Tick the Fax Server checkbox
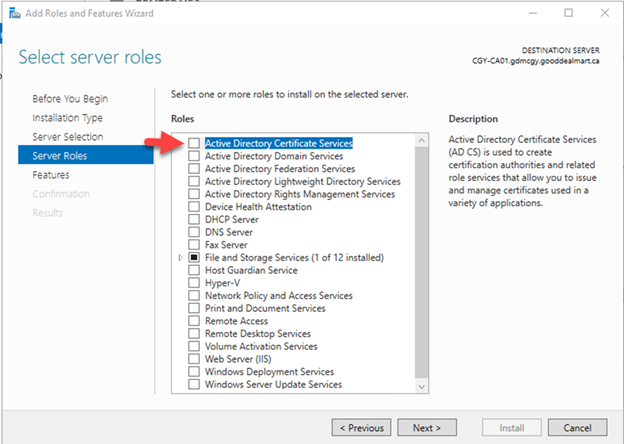The height and width of the screenshot is (444, 624). 194,245
